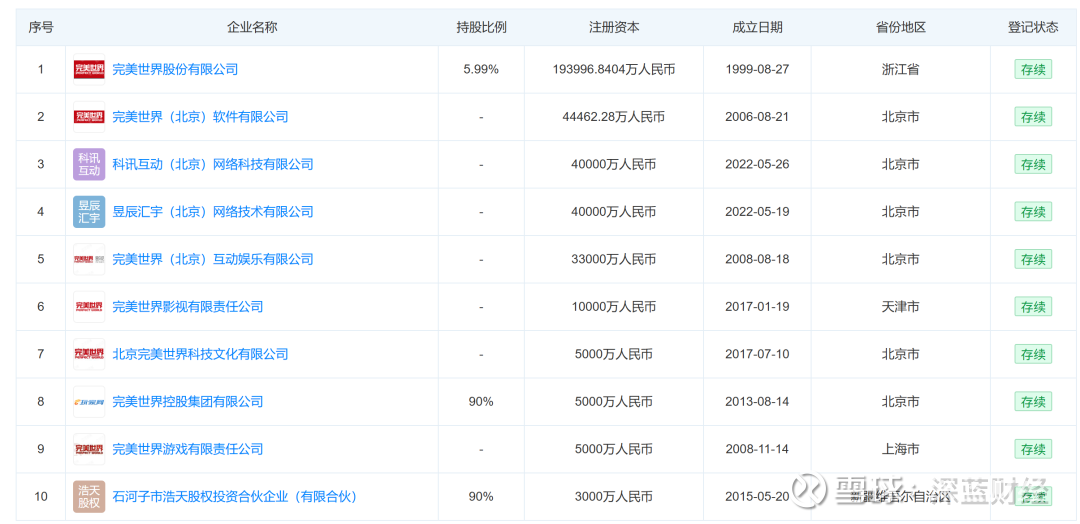Click the 完美世界股份有限公司 logo icon
1080x524 pixels.
(89, 70)
